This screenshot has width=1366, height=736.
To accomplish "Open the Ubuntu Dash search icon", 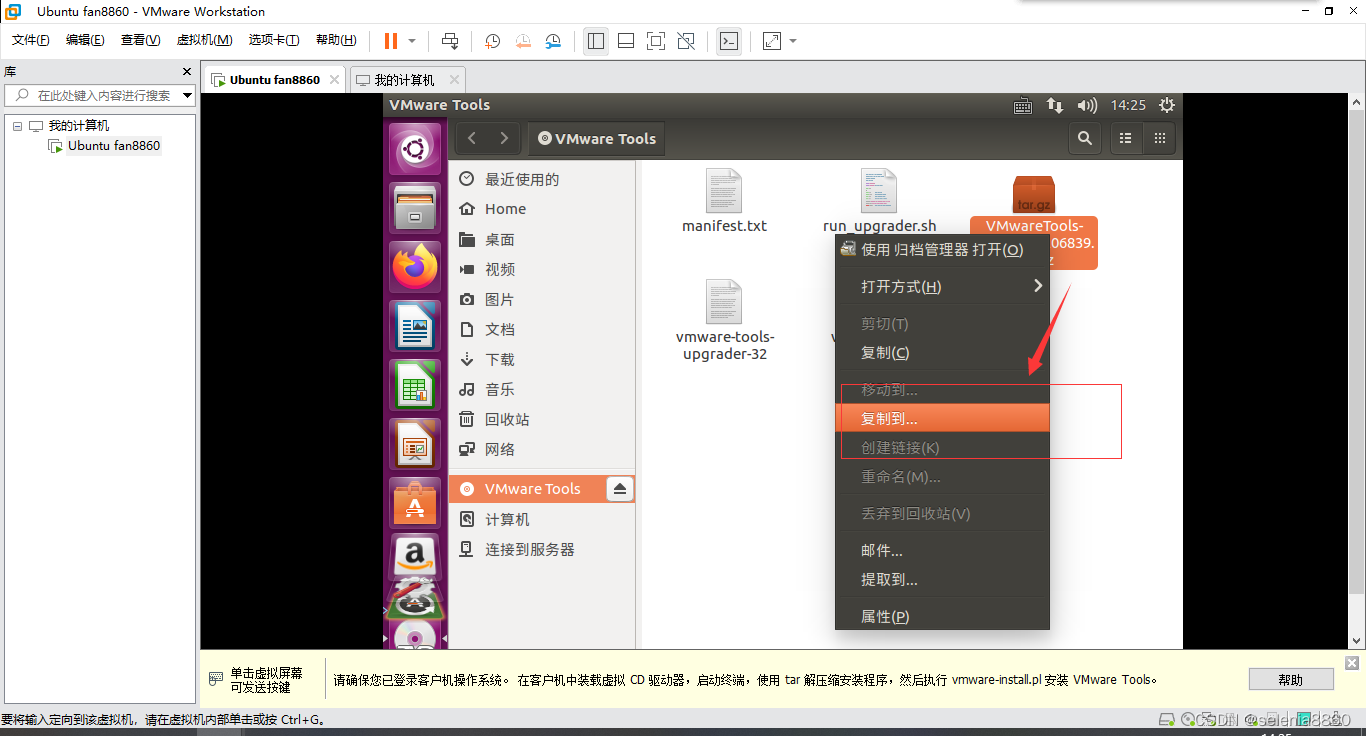I will [415, 149].
